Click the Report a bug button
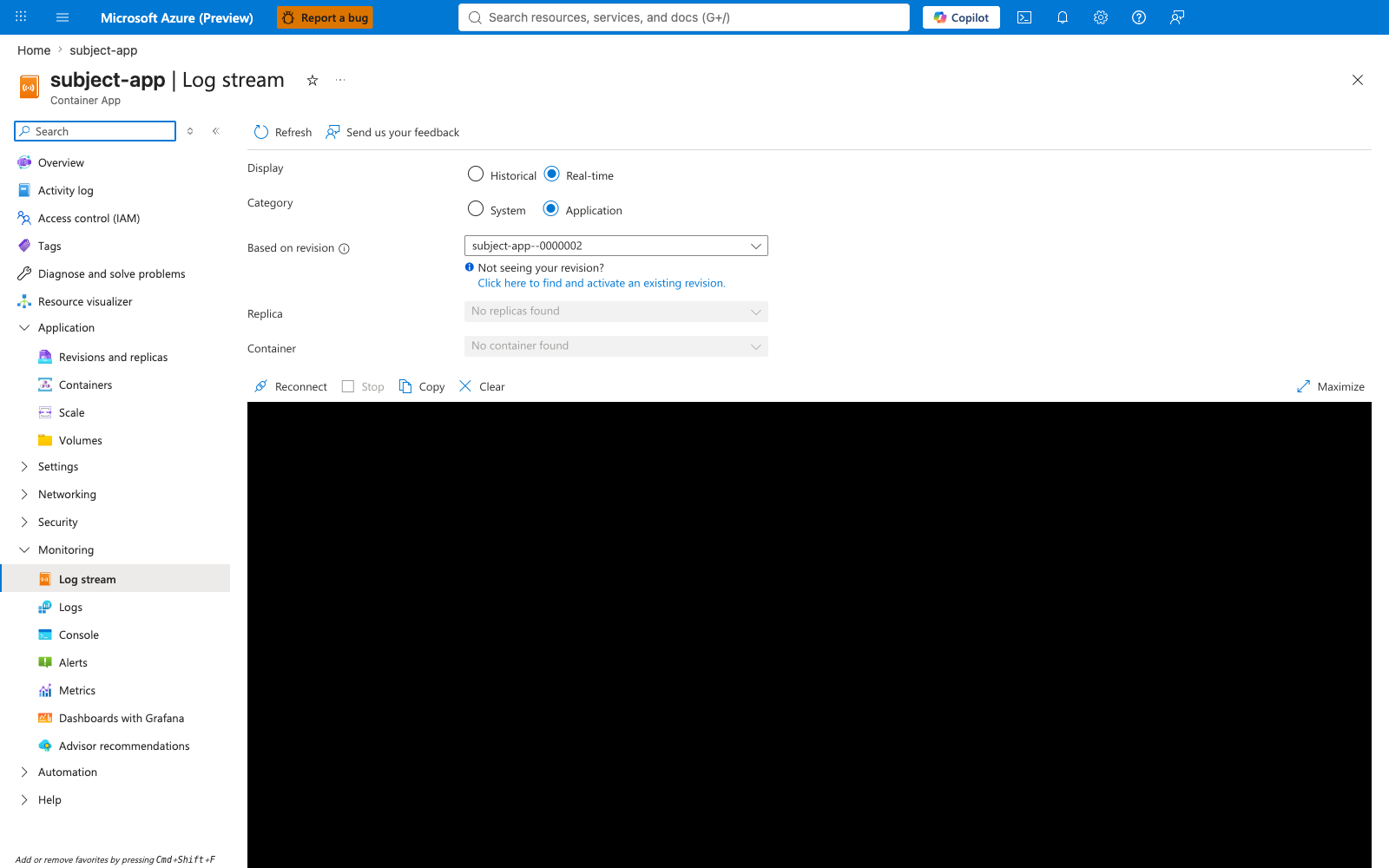1389x868 pixels. pos(325,17)
